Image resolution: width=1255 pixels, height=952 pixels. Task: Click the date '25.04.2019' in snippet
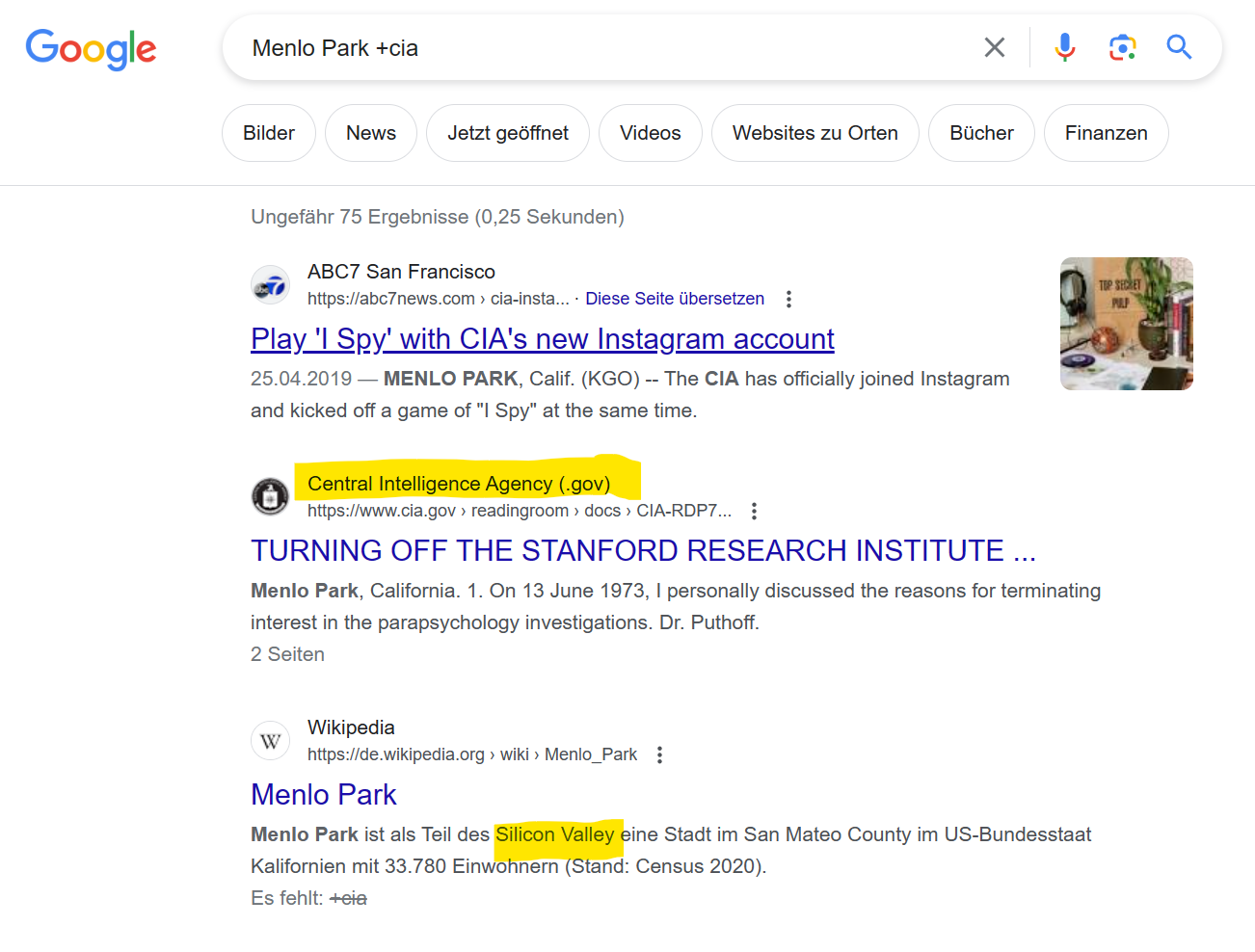(x=302, y=379)
